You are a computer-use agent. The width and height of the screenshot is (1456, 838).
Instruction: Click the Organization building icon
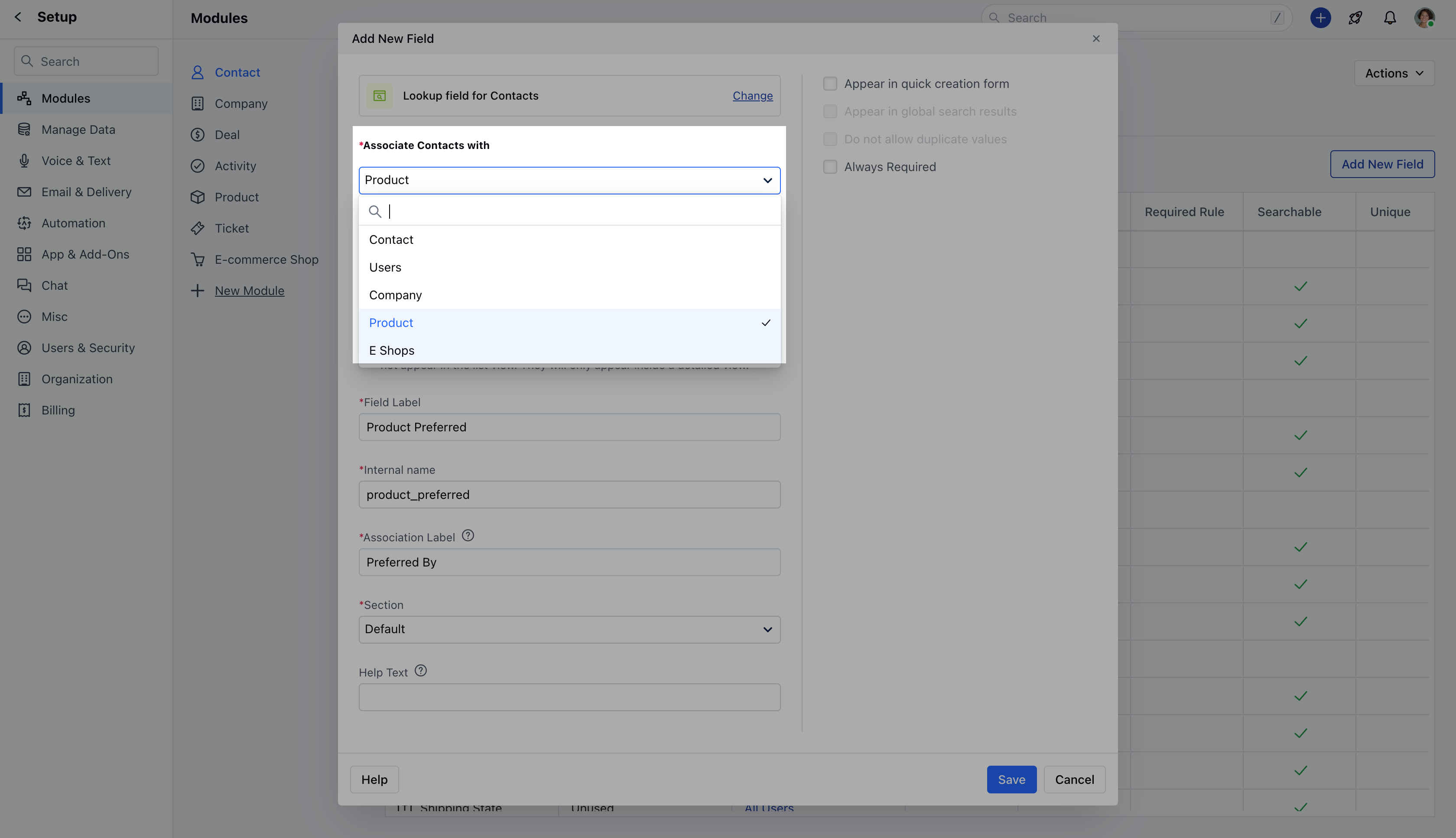(x=24, y=379)
